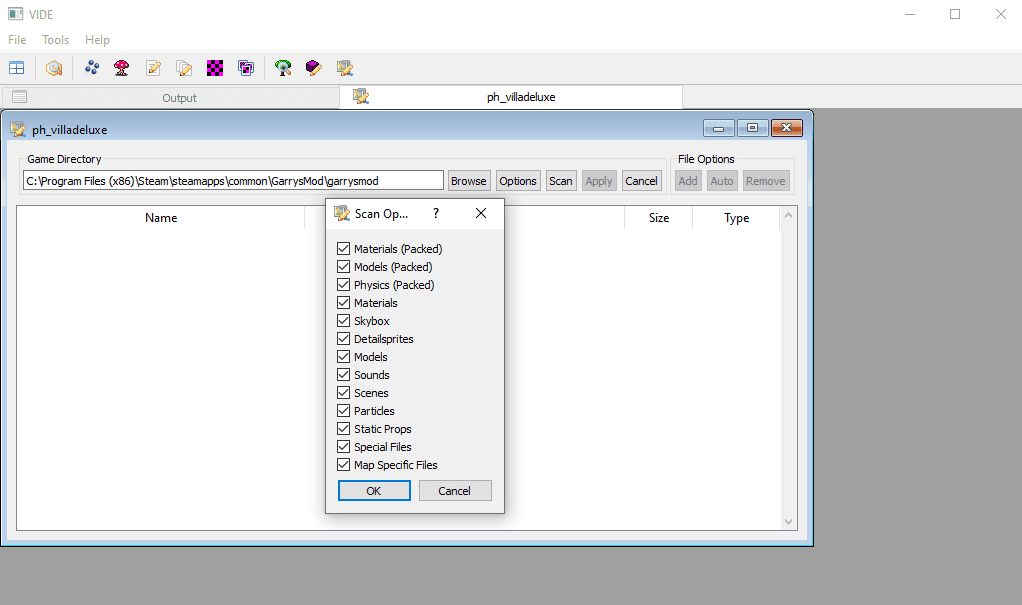
Task: Click the red mushroom toolbar icon
Action: [121, 68]
